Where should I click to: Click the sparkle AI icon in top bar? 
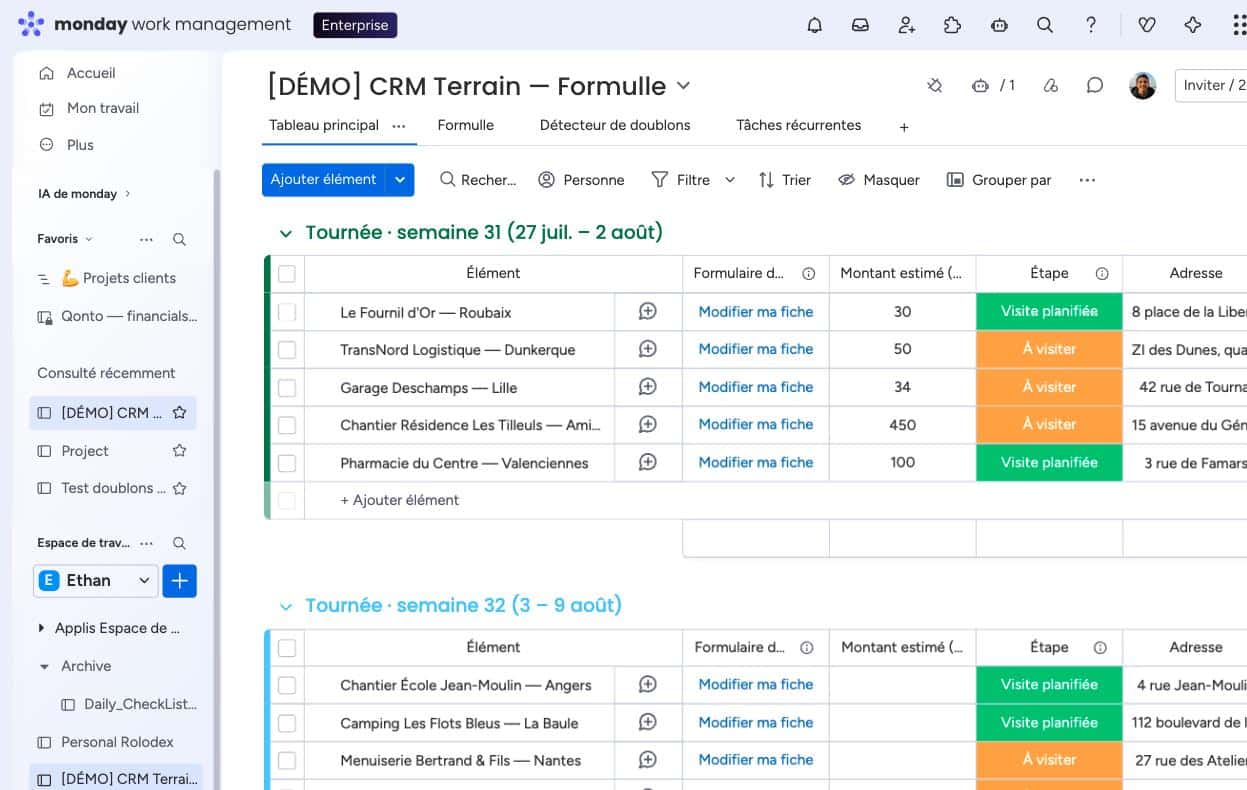click(x=1192, y=25)
